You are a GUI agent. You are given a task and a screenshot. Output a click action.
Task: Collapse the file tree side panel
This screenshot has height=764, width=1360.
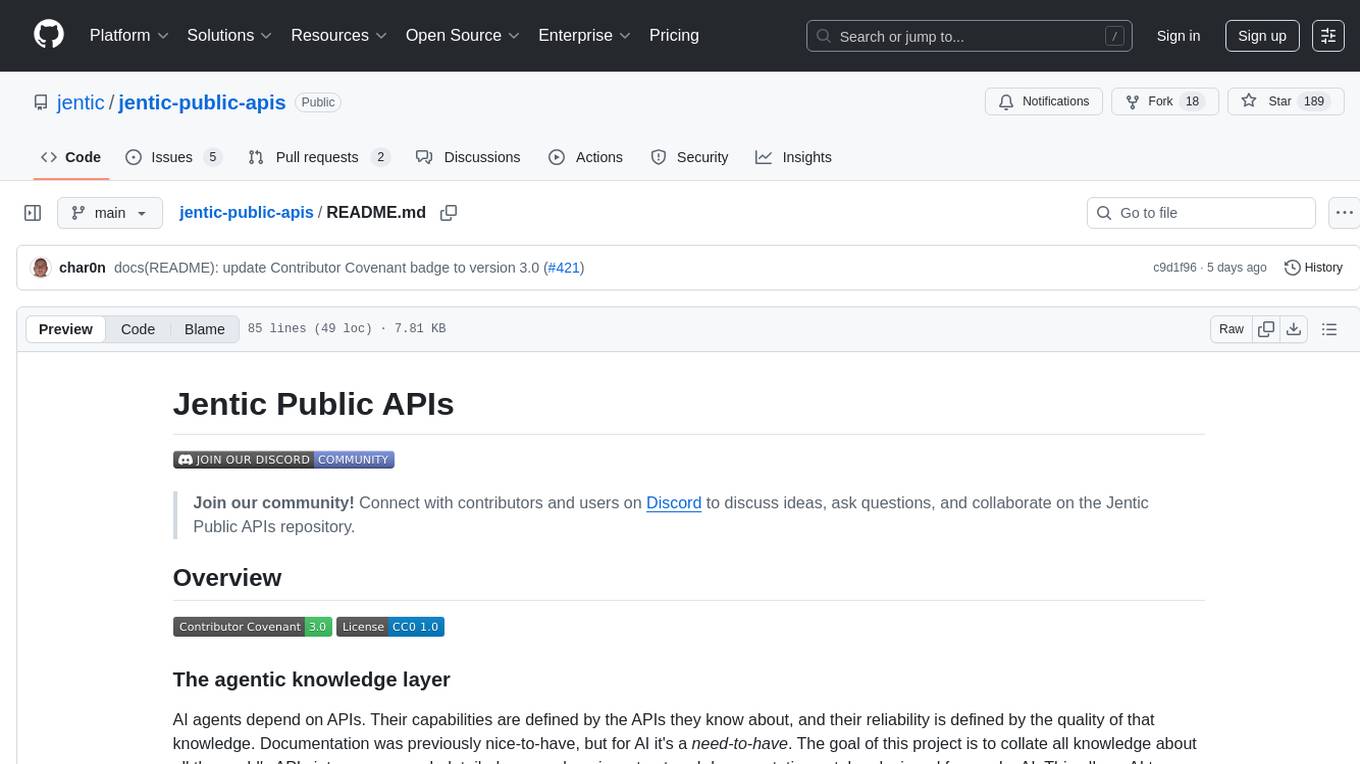click(x=33, y=213)
